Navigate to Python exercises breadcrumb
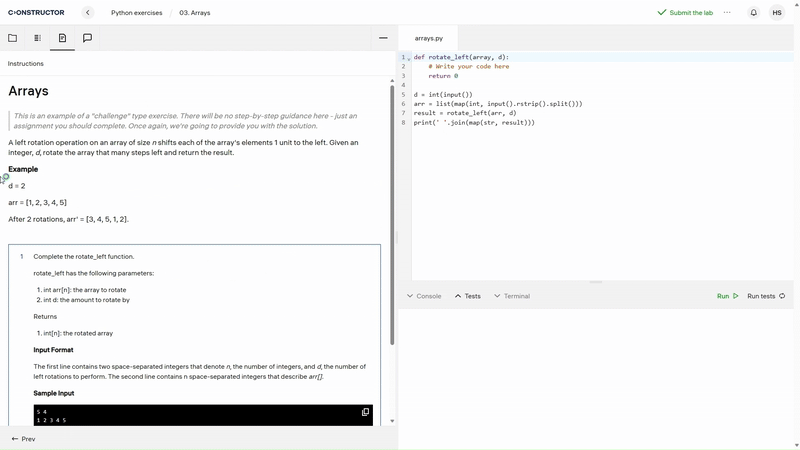This screenshot has height=450, width=800. [135, 13]
